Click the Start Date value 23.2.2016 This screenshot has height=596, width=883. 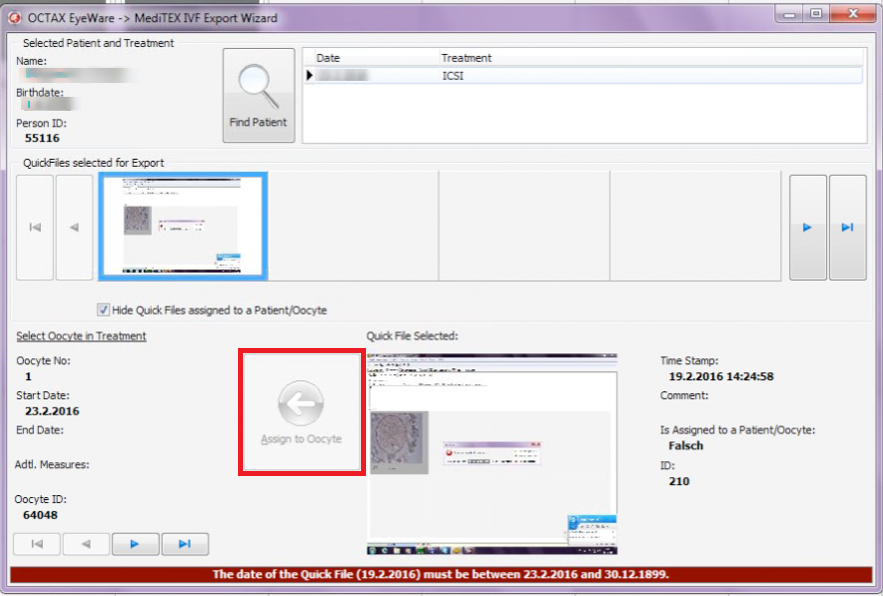pos(52,411)
